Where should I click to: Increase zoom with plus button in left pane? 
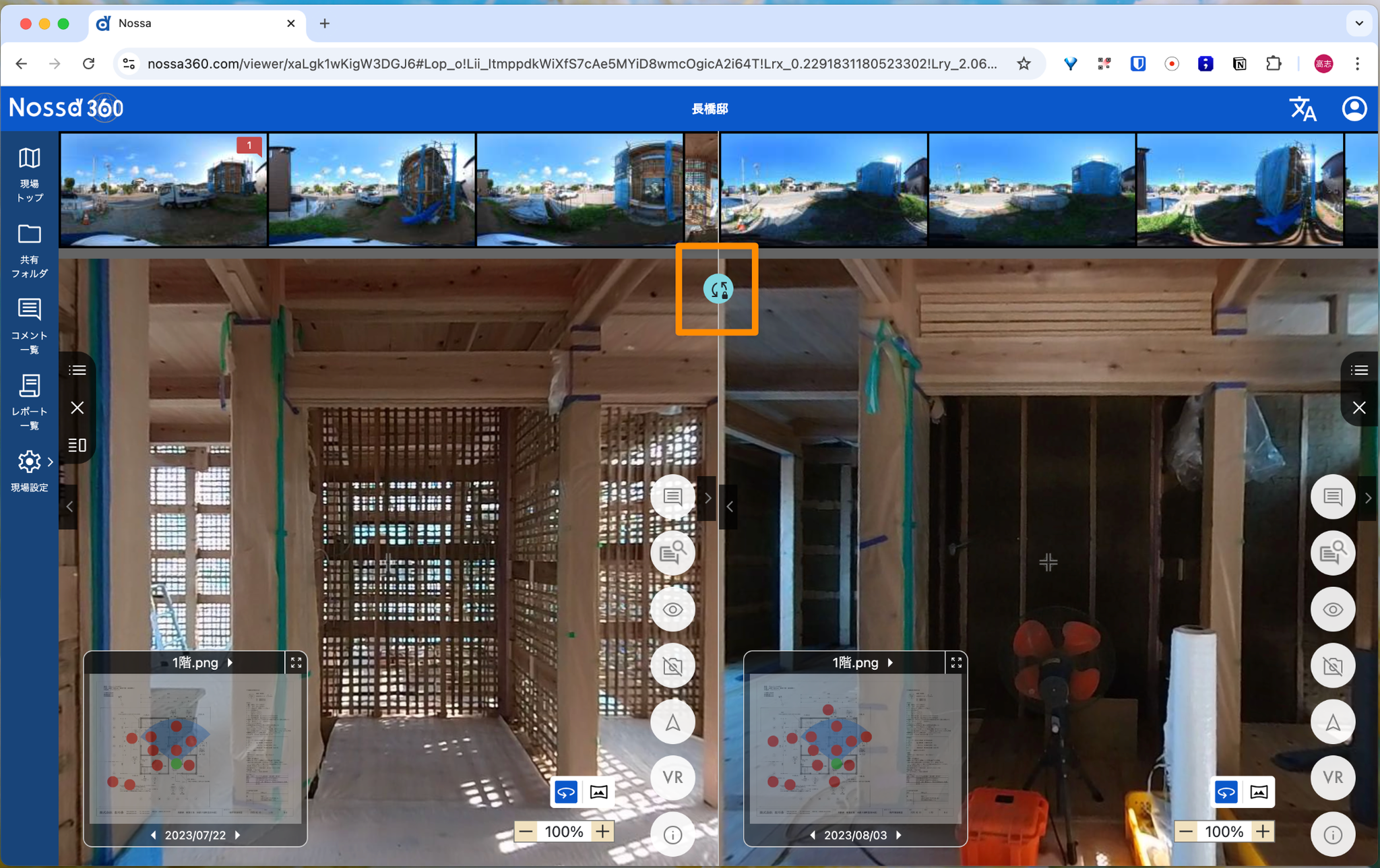(x=602, y=832)
